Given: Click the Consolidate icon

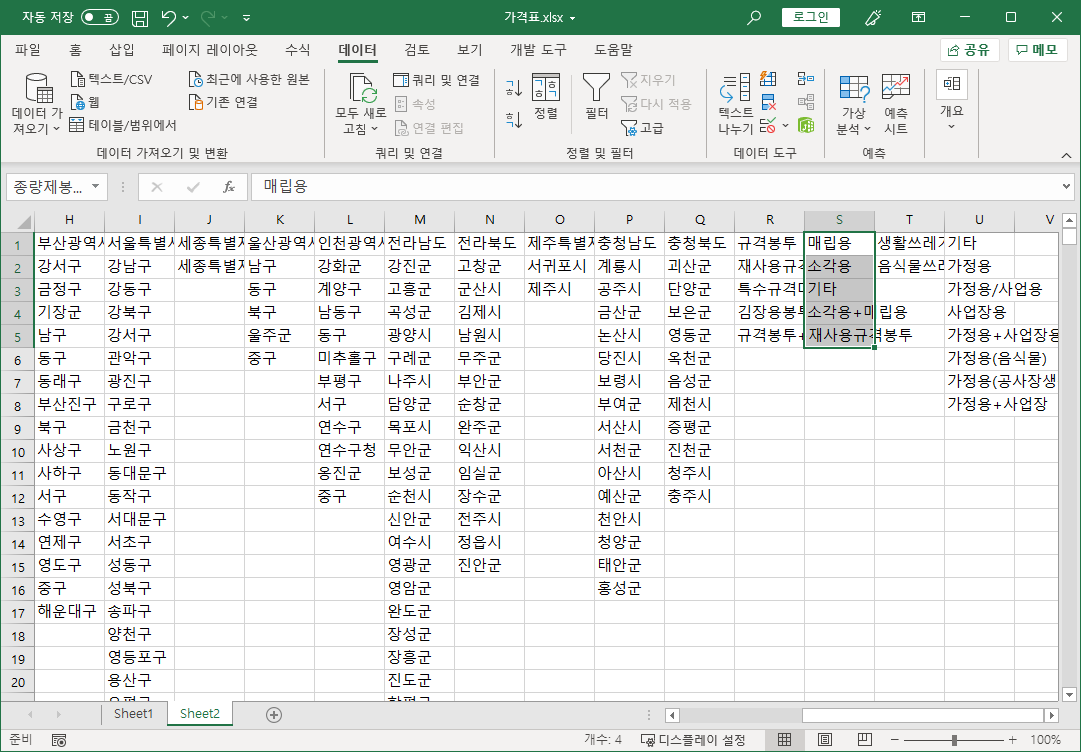Looking at the screenshot, I should (805, 79).
